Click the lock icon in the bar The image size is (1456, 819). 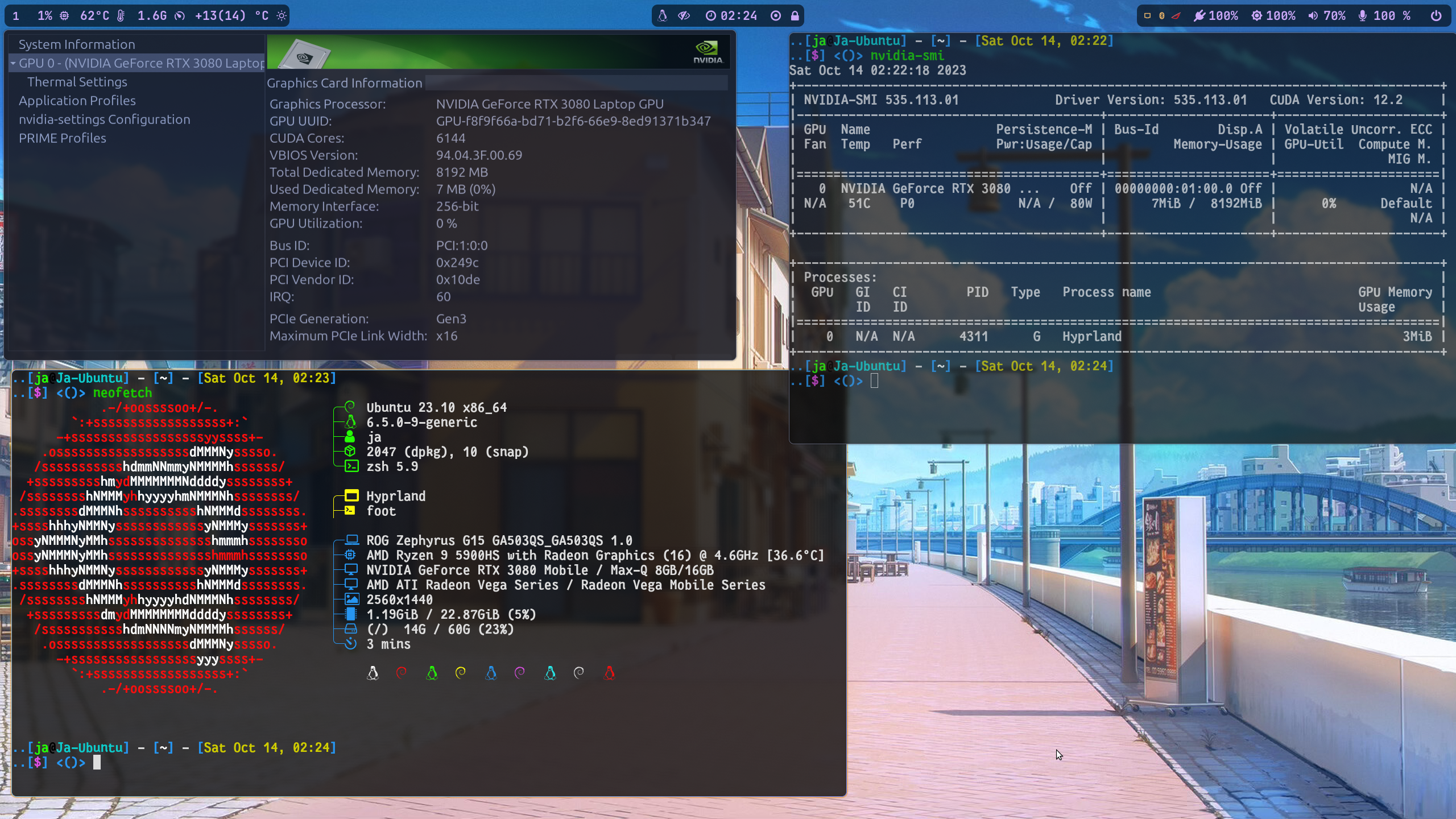(x=795, y=16)
